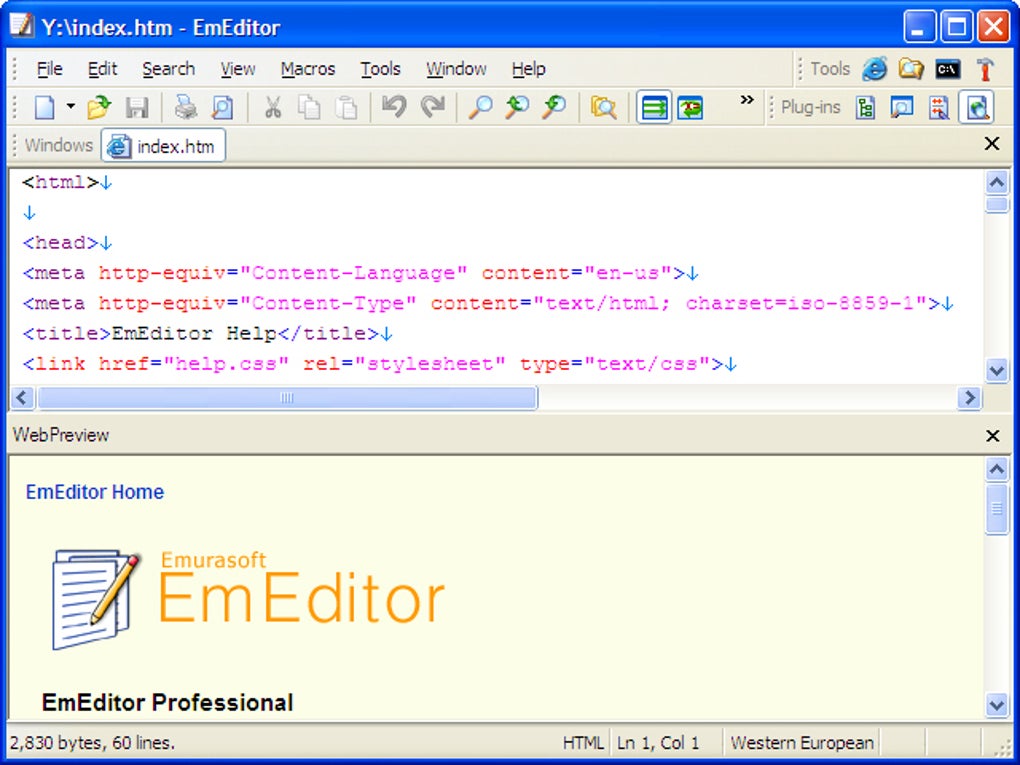Click the first Plug-ins outline icon
This screenshot has height=765, width=1020.
865,107
